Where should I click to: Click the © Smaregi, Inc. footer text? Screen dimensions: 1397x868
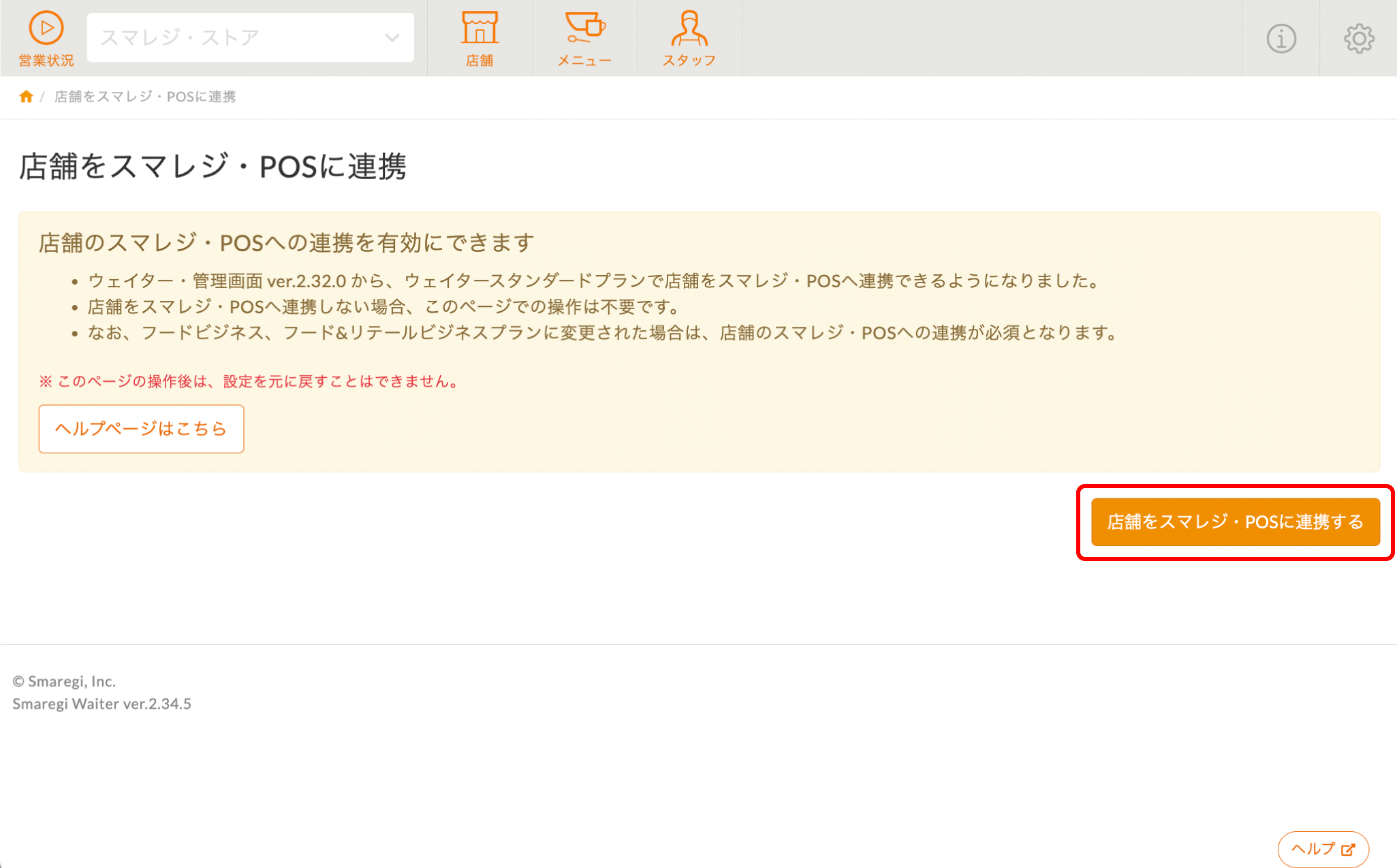pos(64,681)
